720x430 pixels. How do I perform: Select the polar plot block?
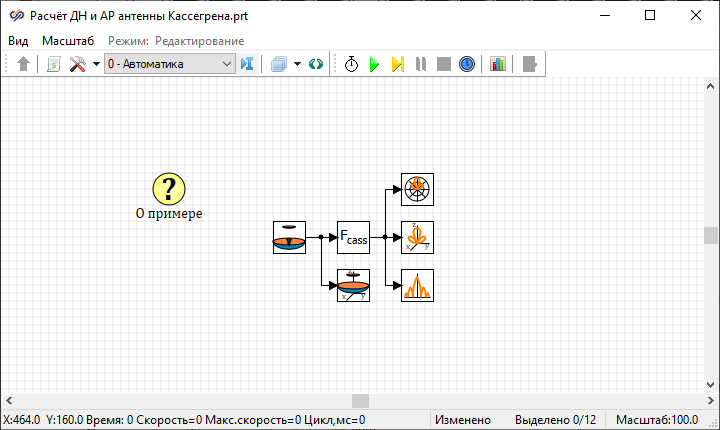pos(417,189)
